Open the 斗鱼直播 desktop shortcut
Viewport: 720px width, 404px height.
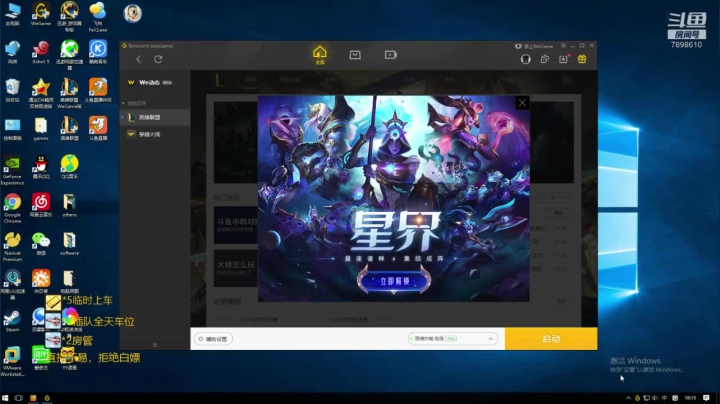pos(98,129)
